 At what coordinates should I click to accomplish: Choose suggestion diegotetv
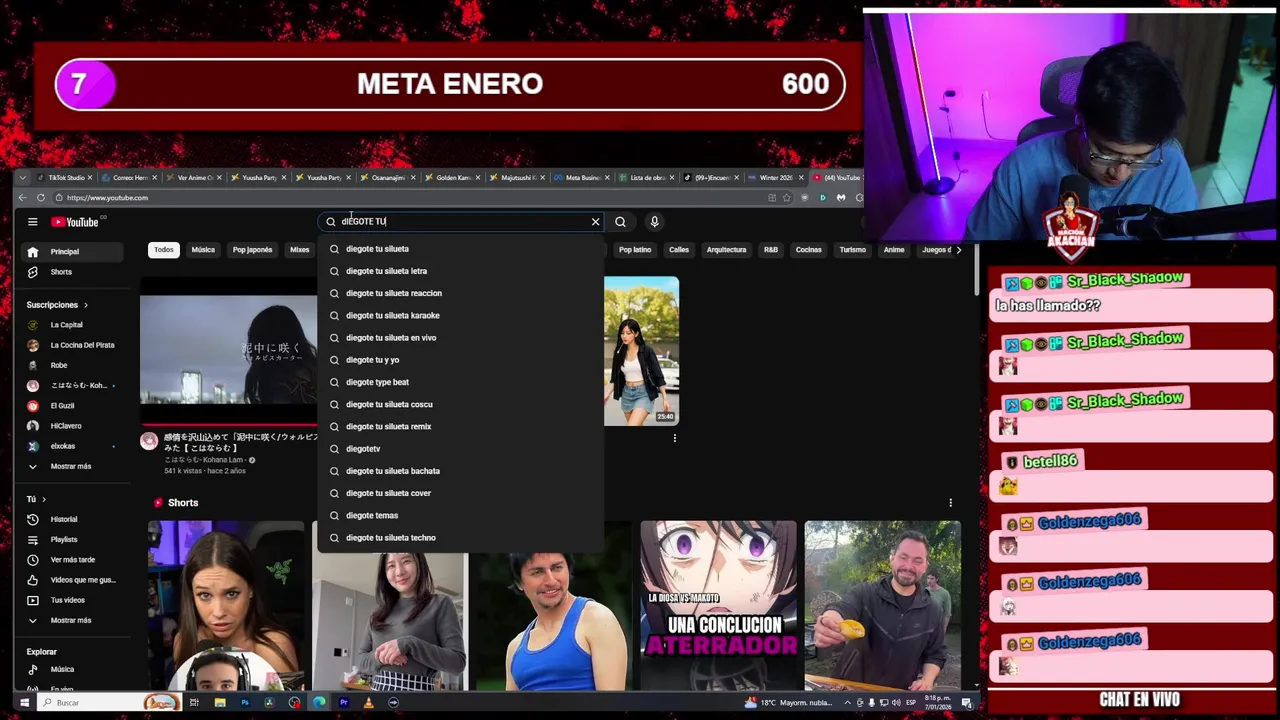tap(461, 449)
